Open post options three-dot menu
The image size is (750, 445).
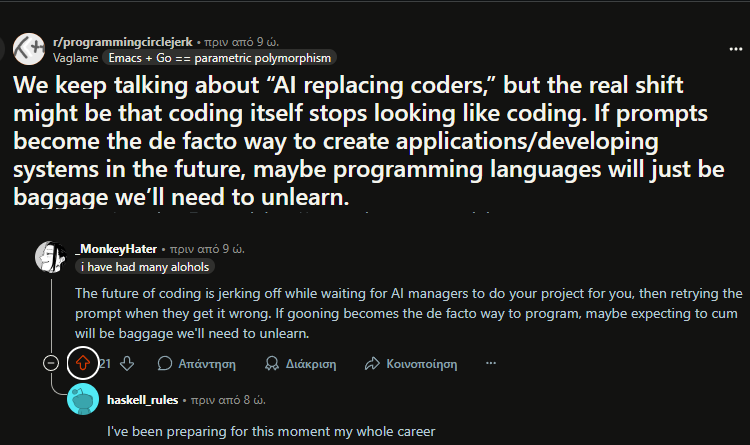[x=735, y=49]
